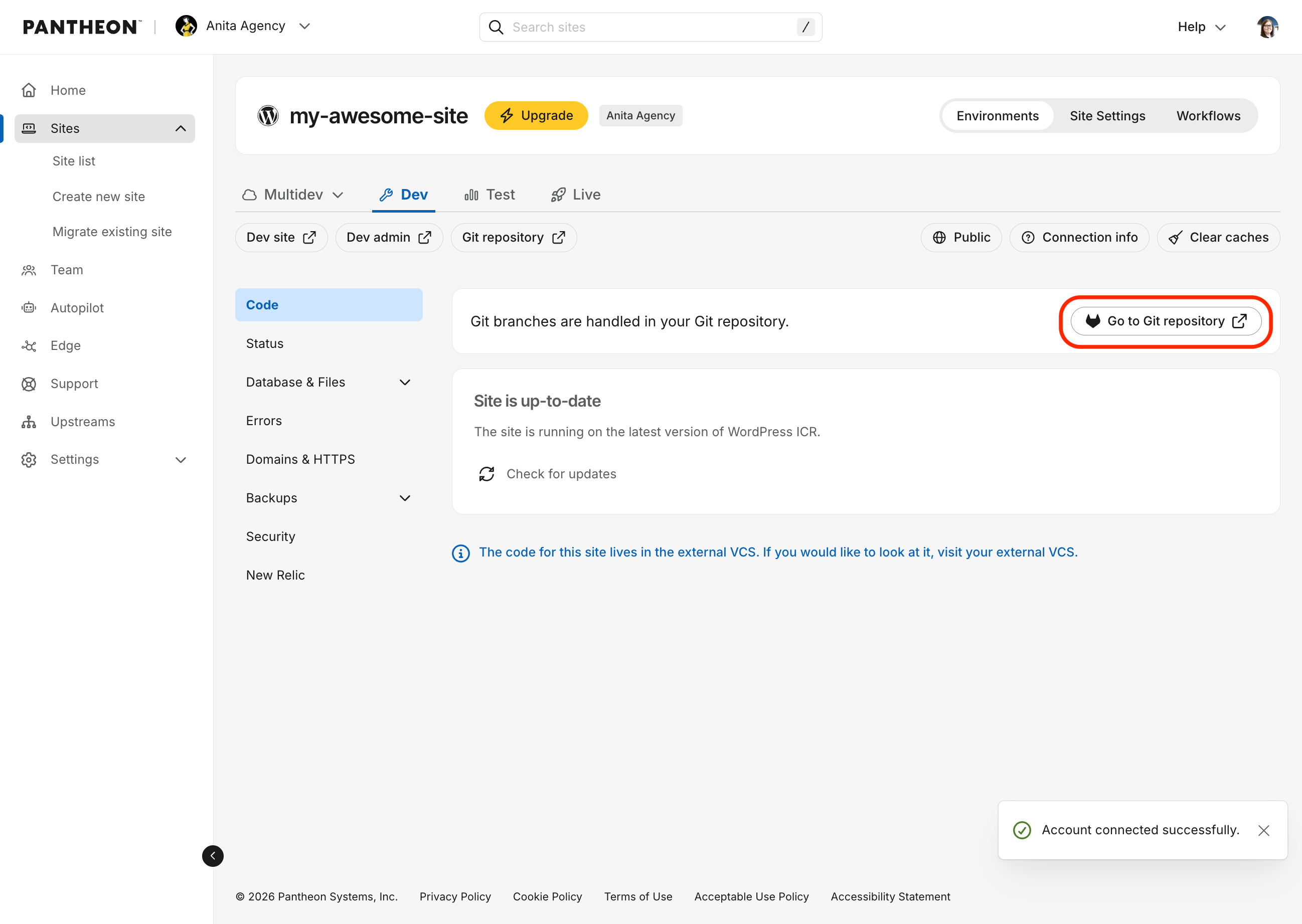The image size is (1302, 924).
Task: Open the Git repository link in toolbar
Action: click(x=514, y=237)
